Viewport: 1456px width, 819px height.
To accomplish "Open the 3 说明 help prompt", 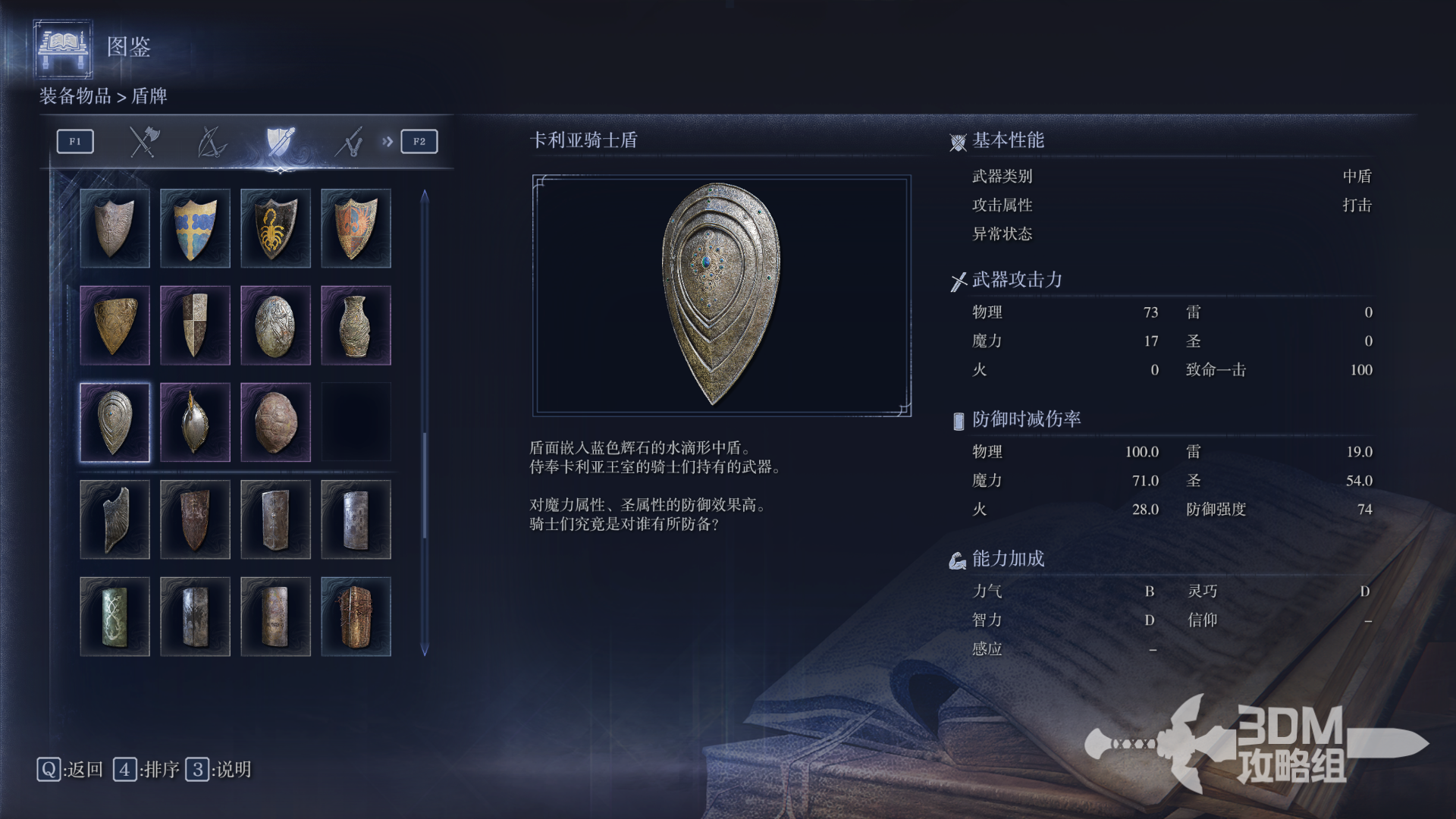I will point(218,770).
